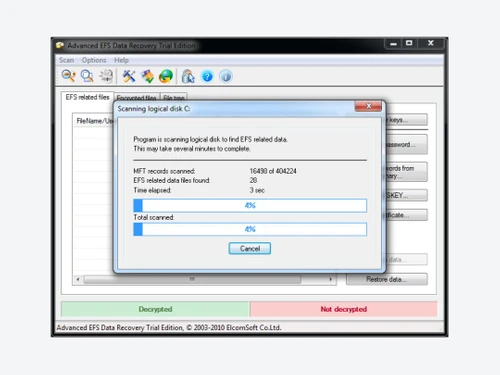Minimize the Advanced EFS Data Recovery window

point(393,43)
